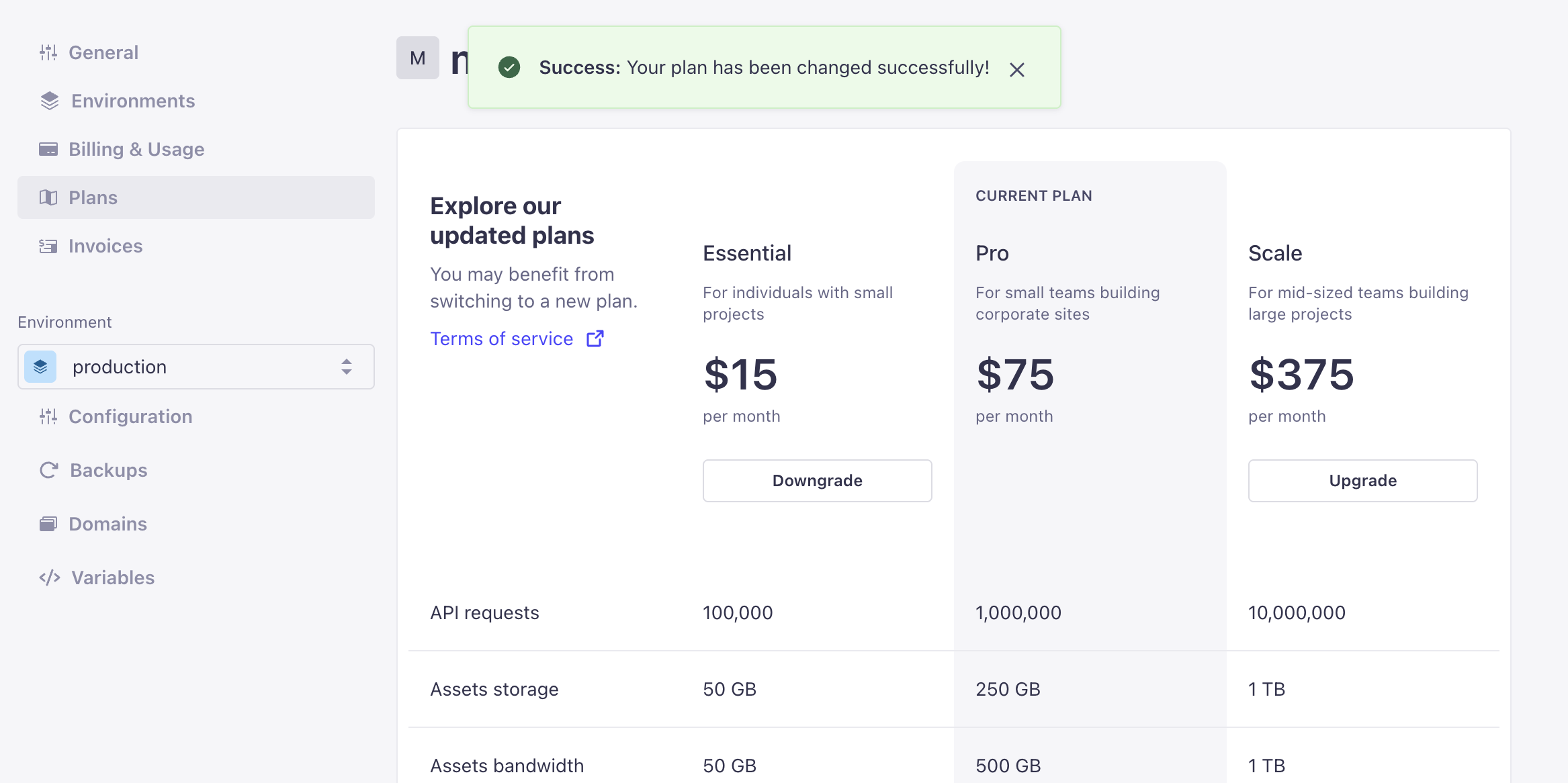Viewport: 1568px width, 783px height.
Task: Click the M project avatar
Action: click(x=418, y=58)
